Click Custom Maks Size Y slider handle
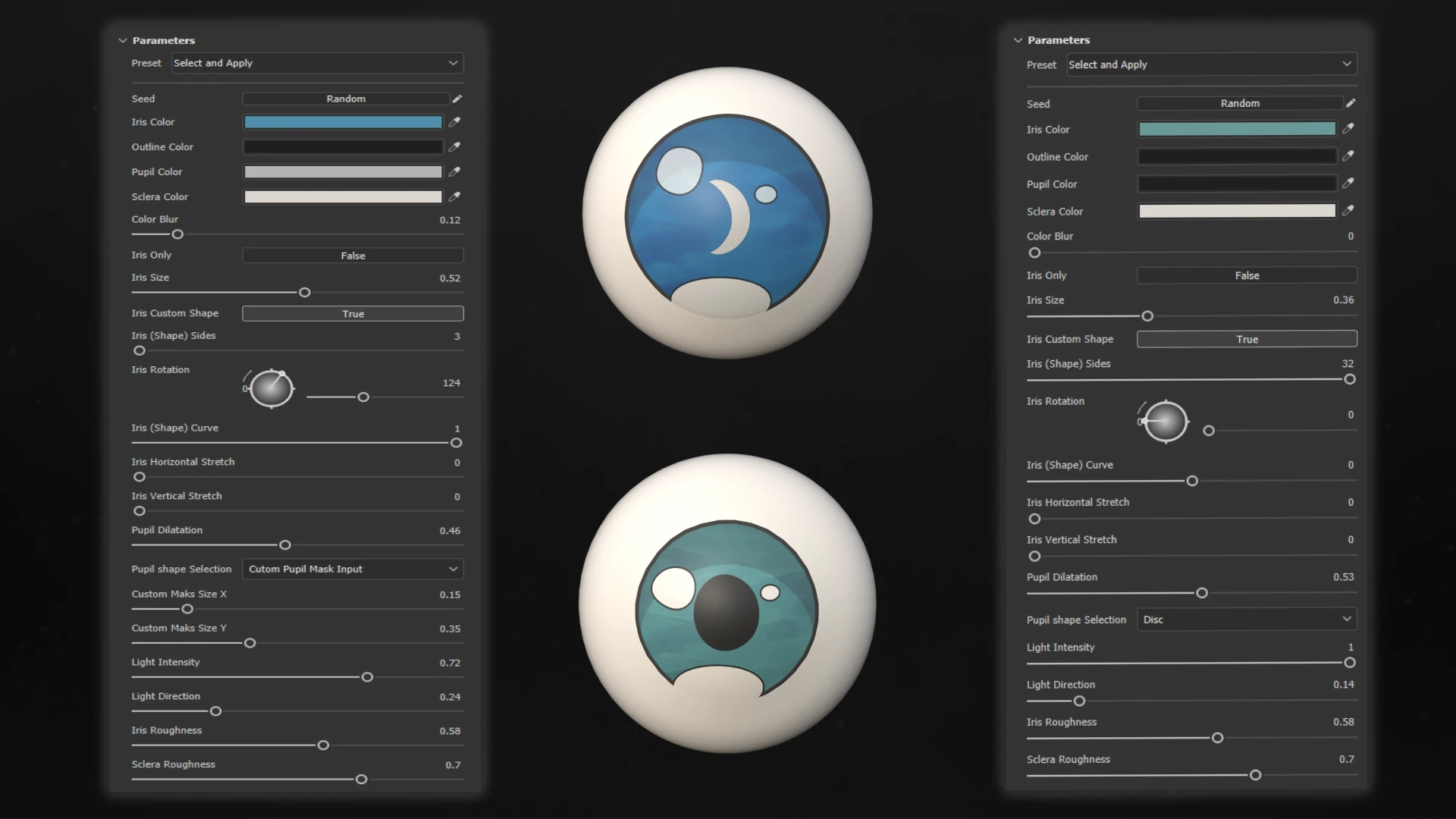This screenshot has height=819, width=1456. coord(249,643)
